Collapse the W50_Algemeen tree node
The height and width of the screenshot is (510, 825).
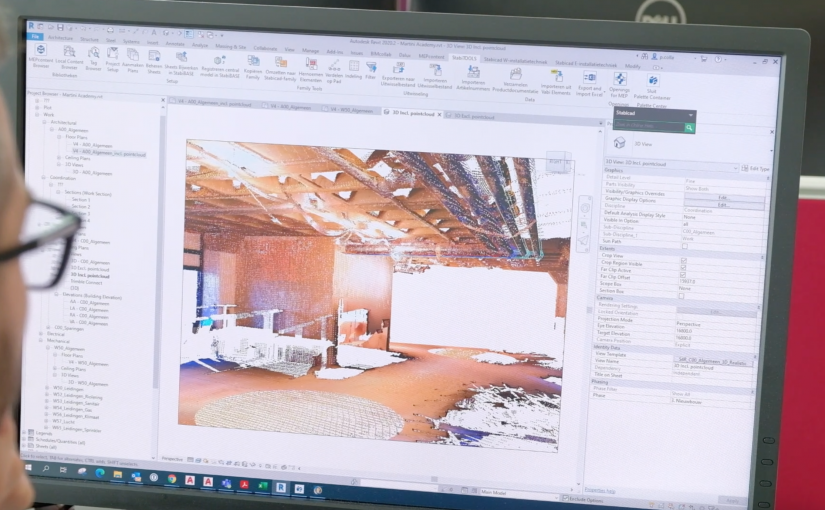[x=48, y=348]
